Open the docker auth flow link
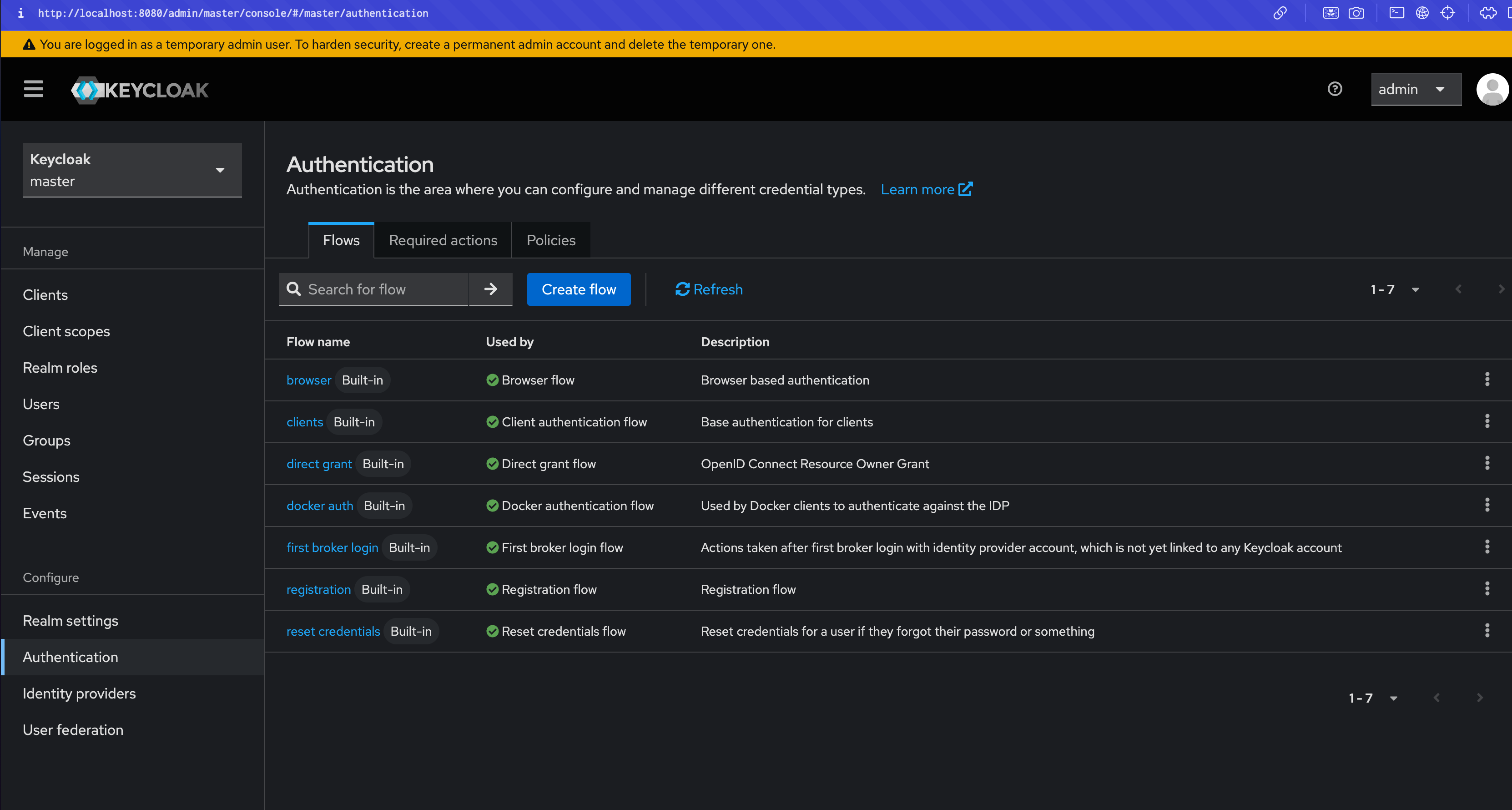 320,506
